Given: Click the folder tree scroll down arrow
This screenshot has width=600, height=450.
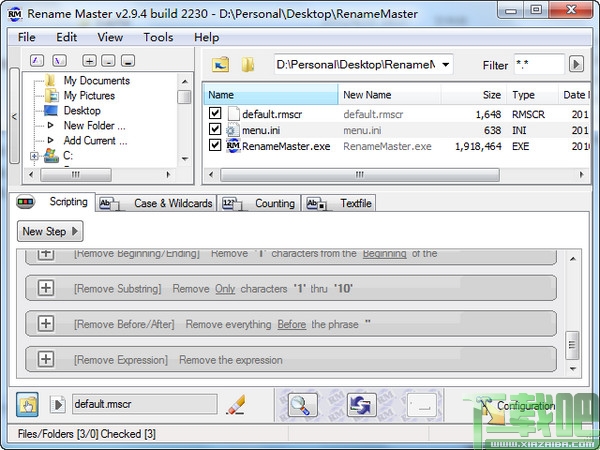Looking at the screenshot, I should point(185,159).
